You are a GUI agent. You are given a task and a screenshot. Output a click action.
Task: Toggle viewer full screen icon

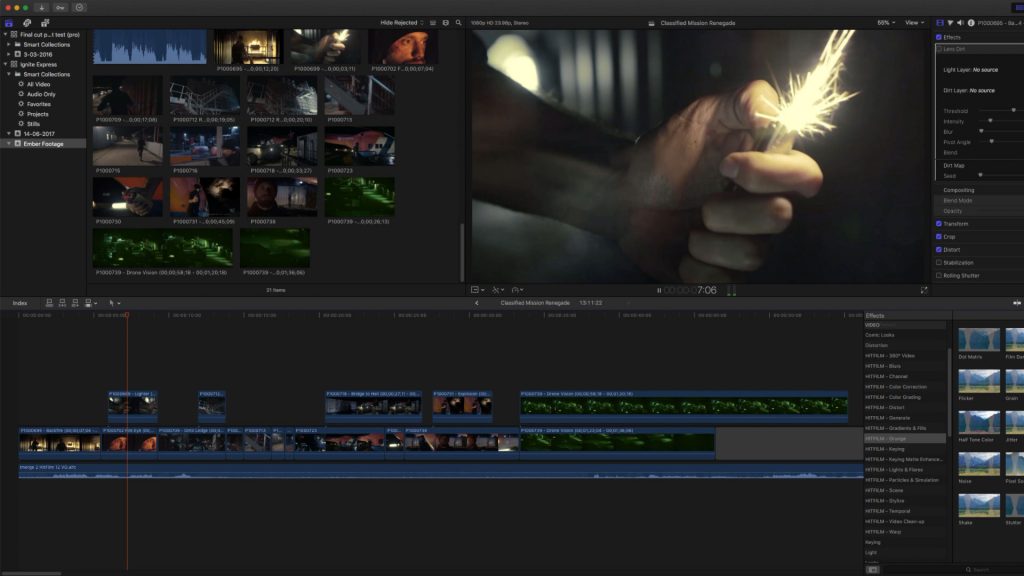coord(924,290)
